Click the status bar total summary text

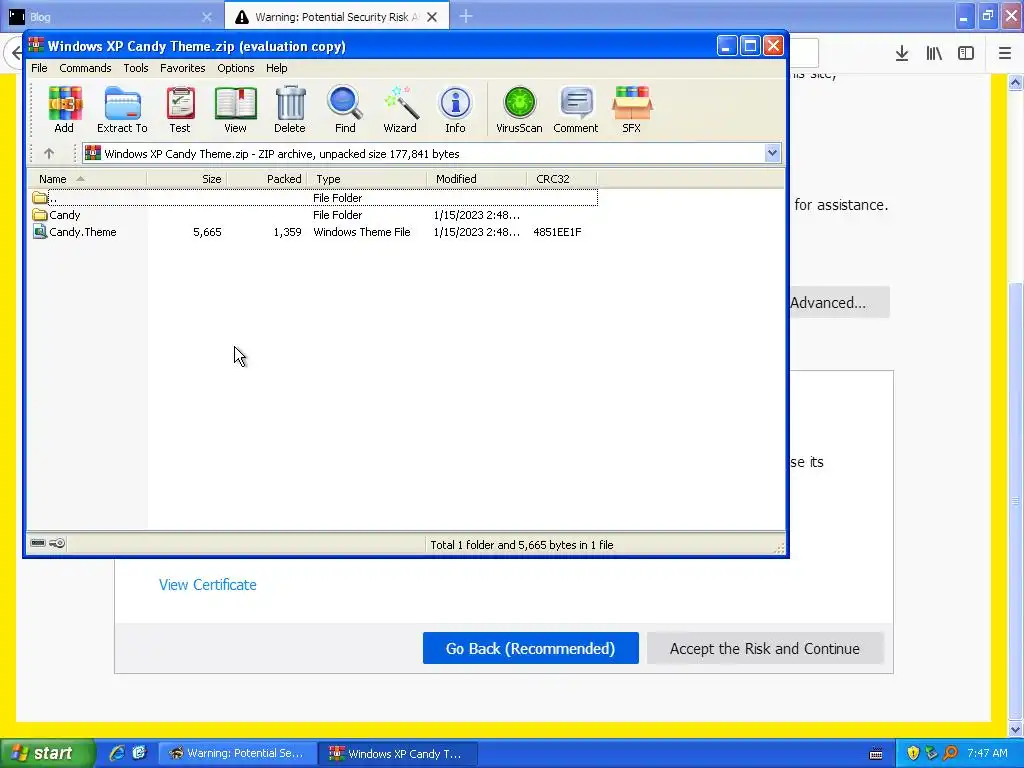522,545
